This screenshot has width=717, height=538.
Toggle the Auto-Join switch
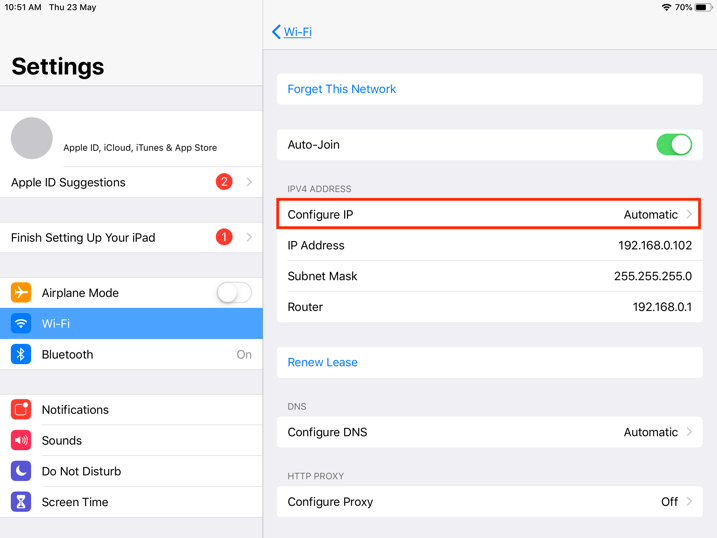pyautogui.click(x=674, y=145)
